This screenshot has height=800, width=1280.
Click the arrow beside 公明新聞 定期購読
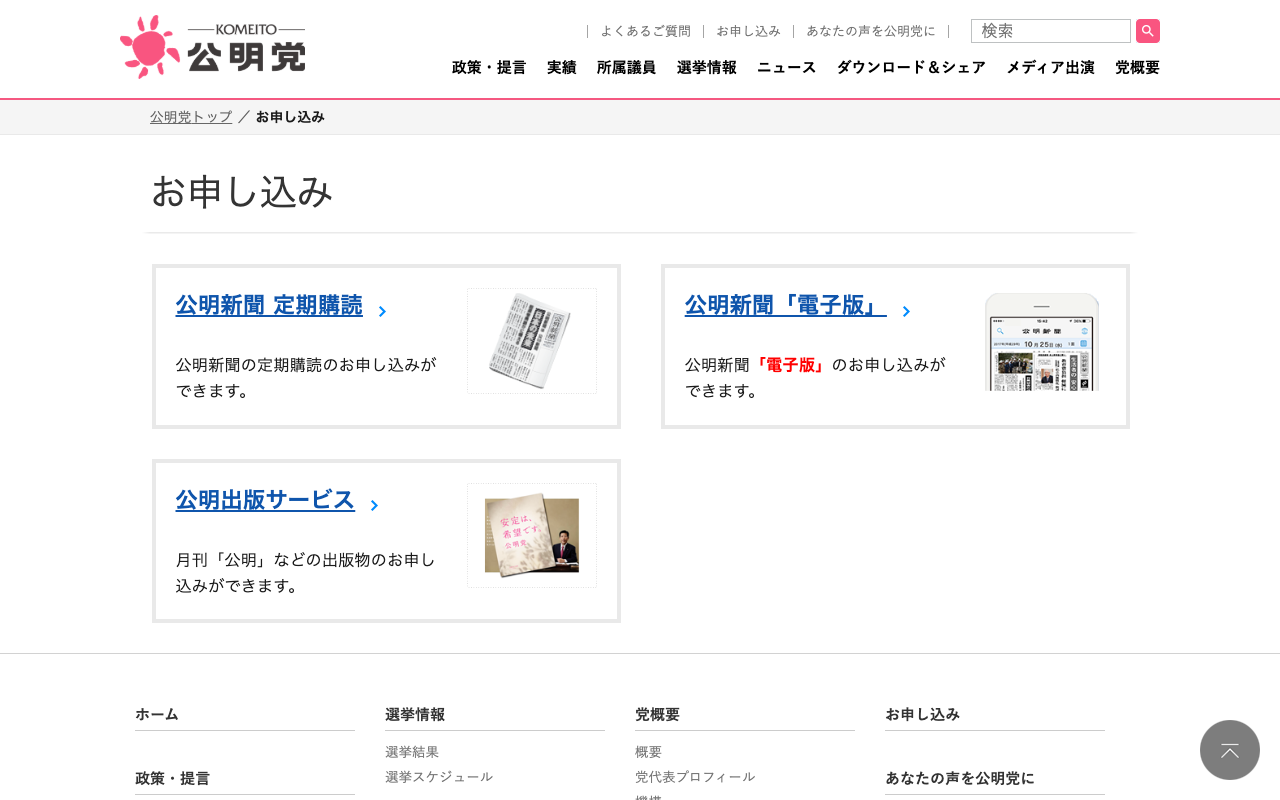click(382, 311)
